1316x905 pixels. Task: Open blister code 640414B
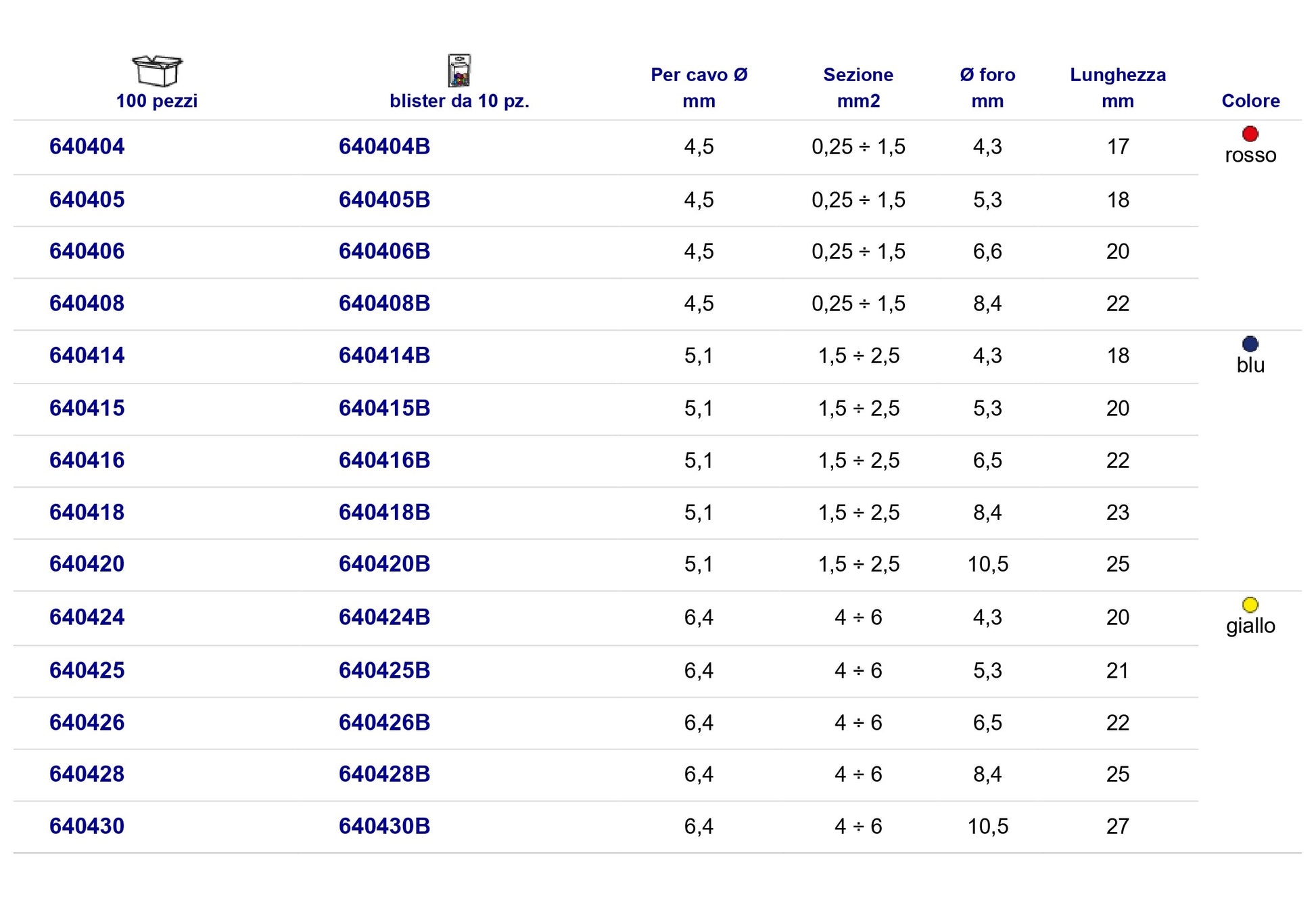385,356
